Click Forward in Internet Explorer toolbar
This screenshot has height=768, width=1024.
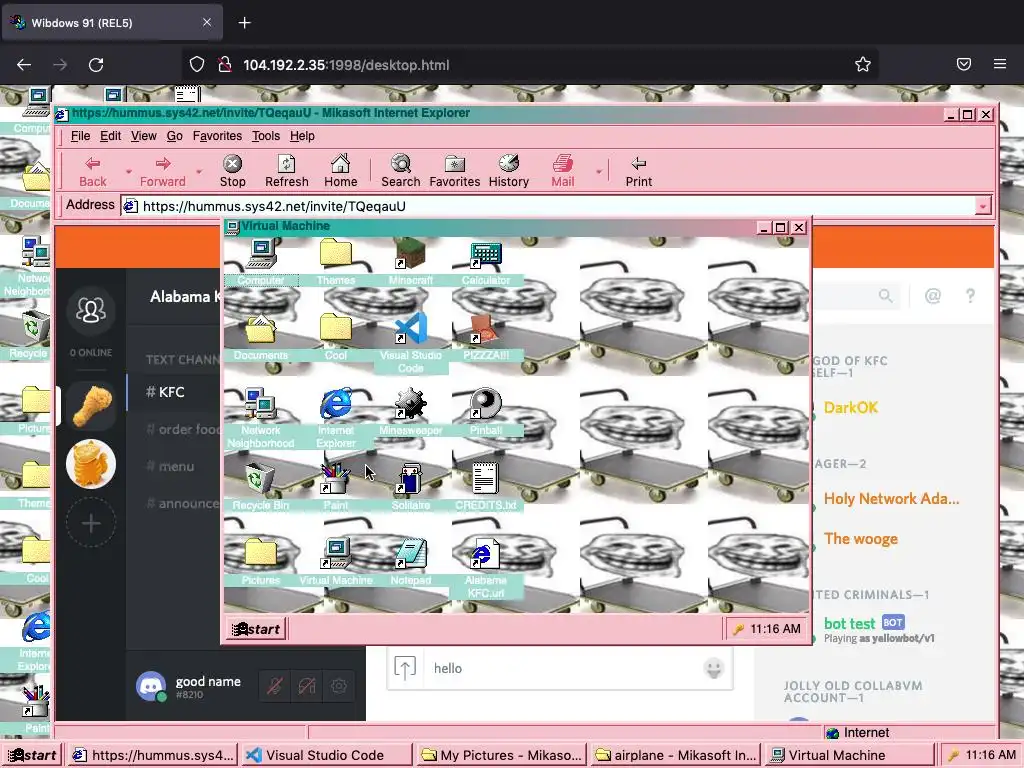pos(163,172)
